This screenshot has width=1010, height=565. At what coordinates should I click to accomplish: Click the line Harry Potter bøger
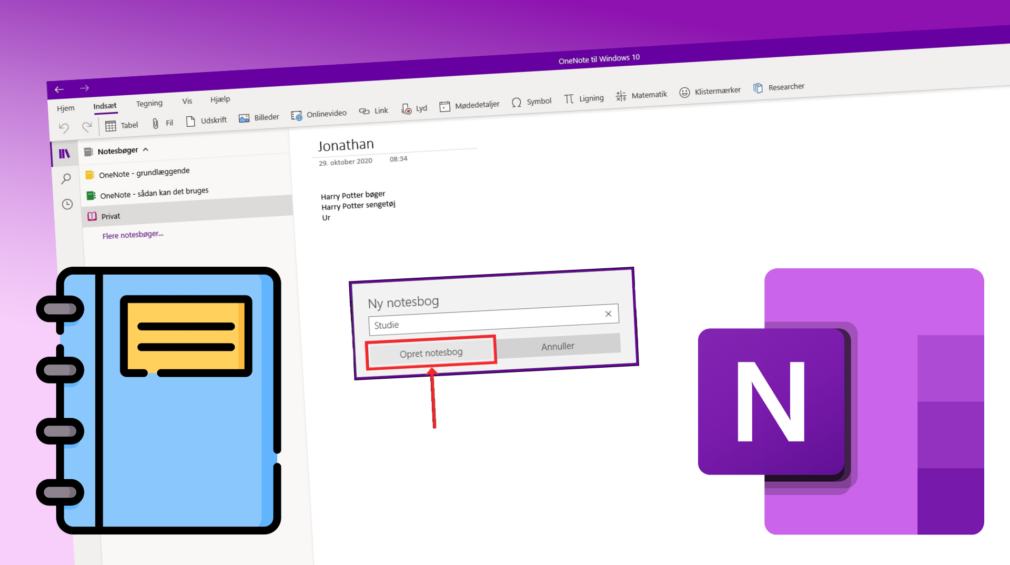pos(353,195)
